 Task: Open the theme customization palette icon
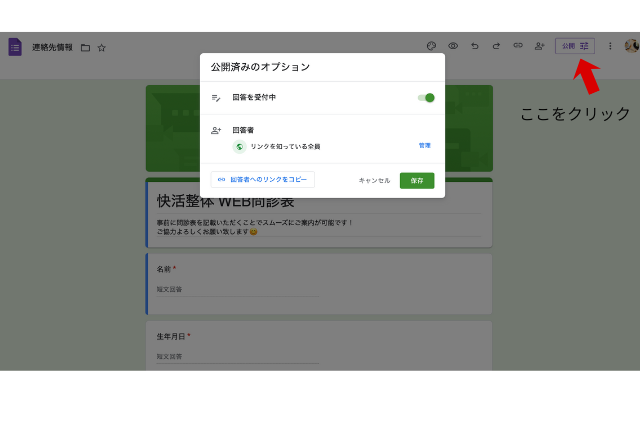(431, 46)
